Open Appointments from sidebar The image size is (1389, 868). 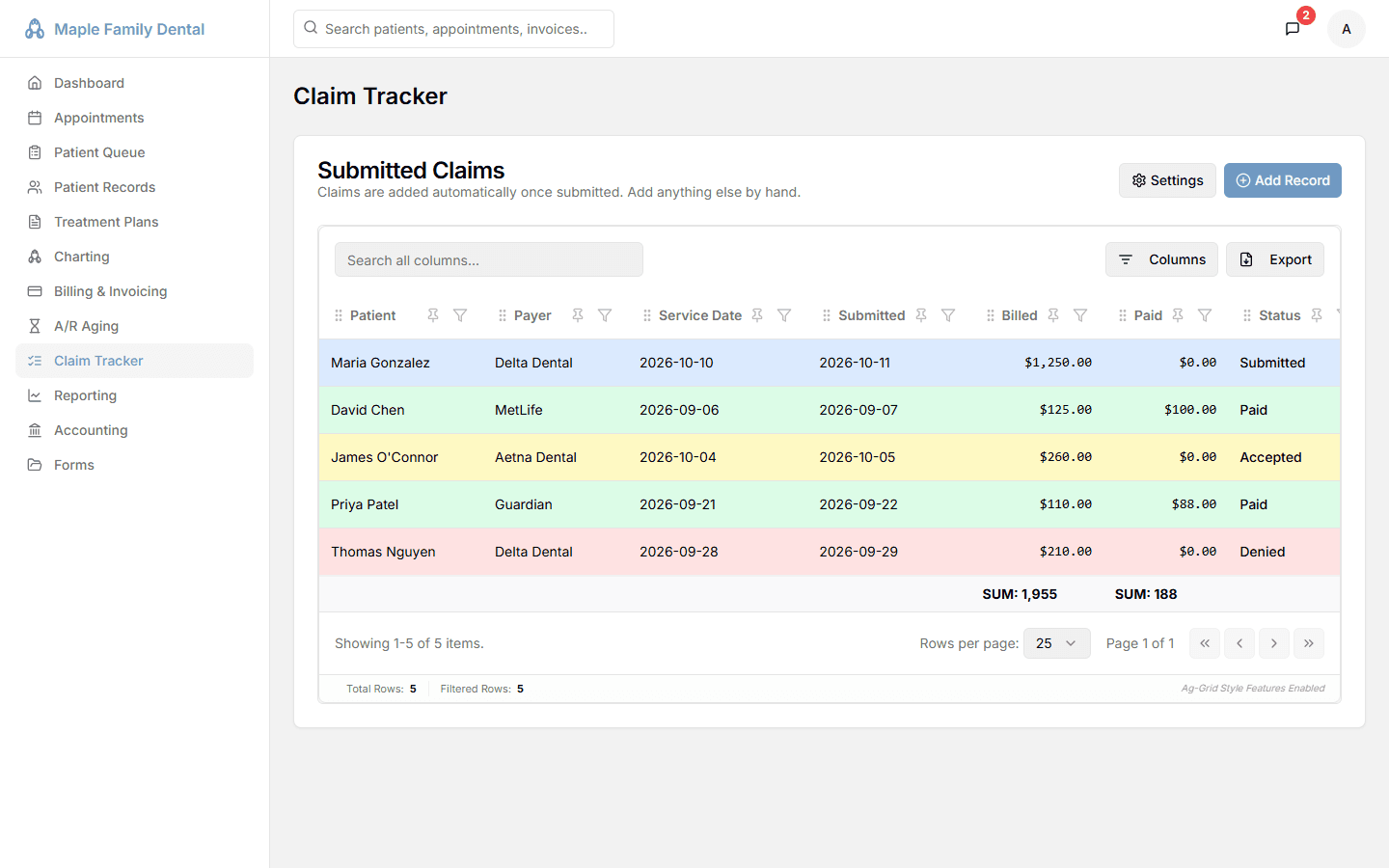[x=134, y=118]
